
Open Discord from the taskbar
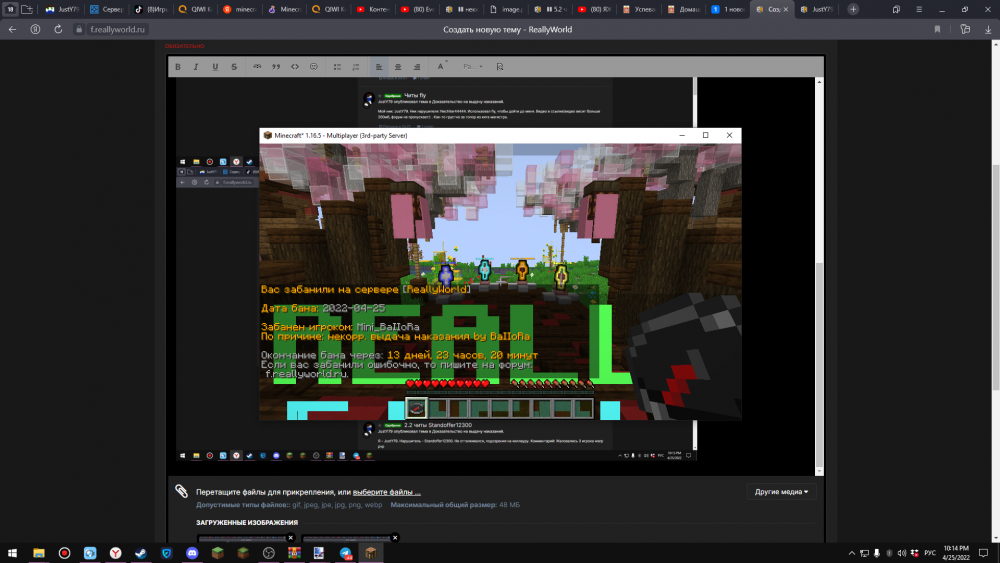pyautogui.click(x=192, y=553)
